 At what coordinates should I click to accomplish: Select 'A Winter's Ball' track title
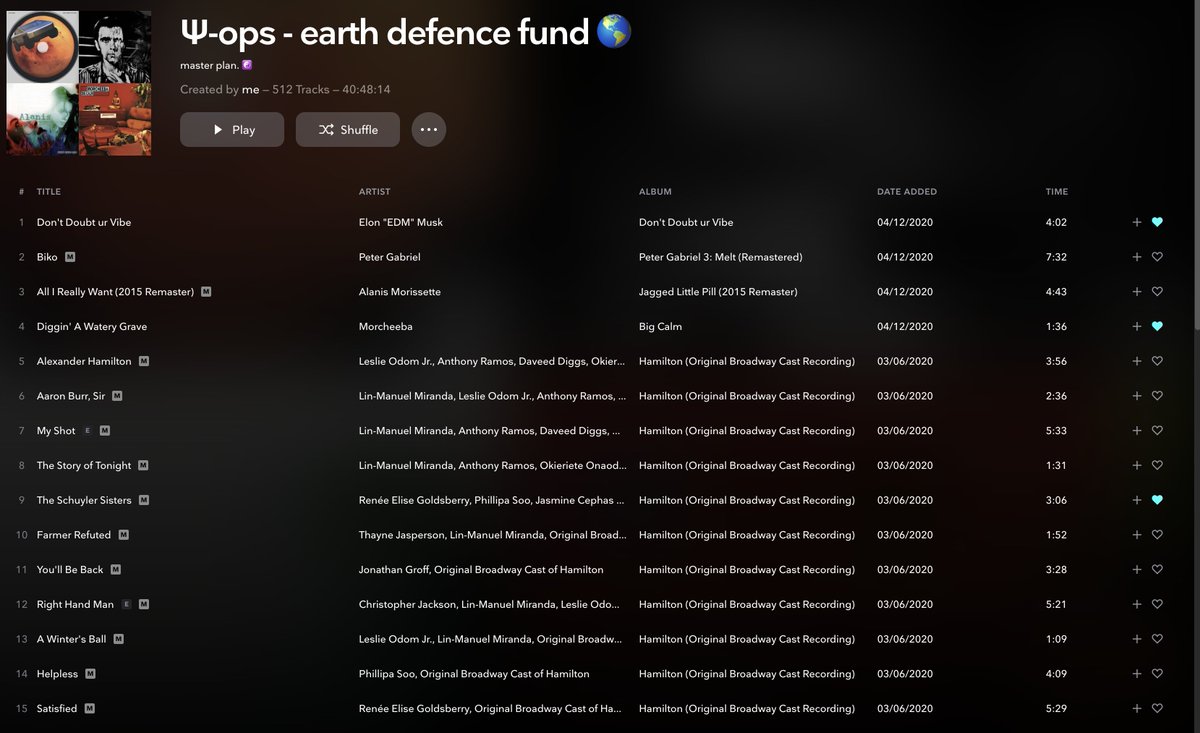click(x=71, y=639)
